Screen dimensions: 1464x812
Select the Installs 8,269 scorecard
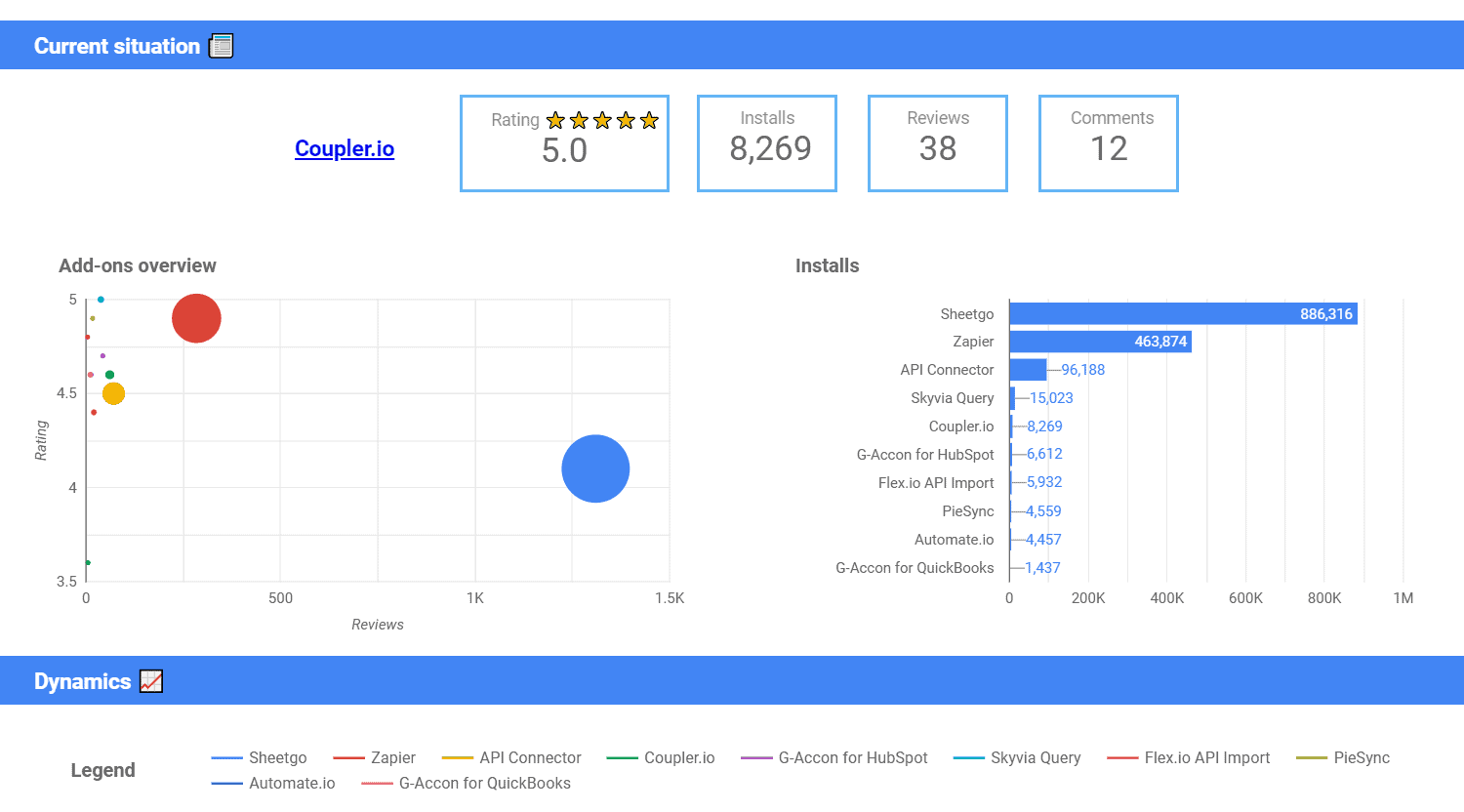pos(767,143)
